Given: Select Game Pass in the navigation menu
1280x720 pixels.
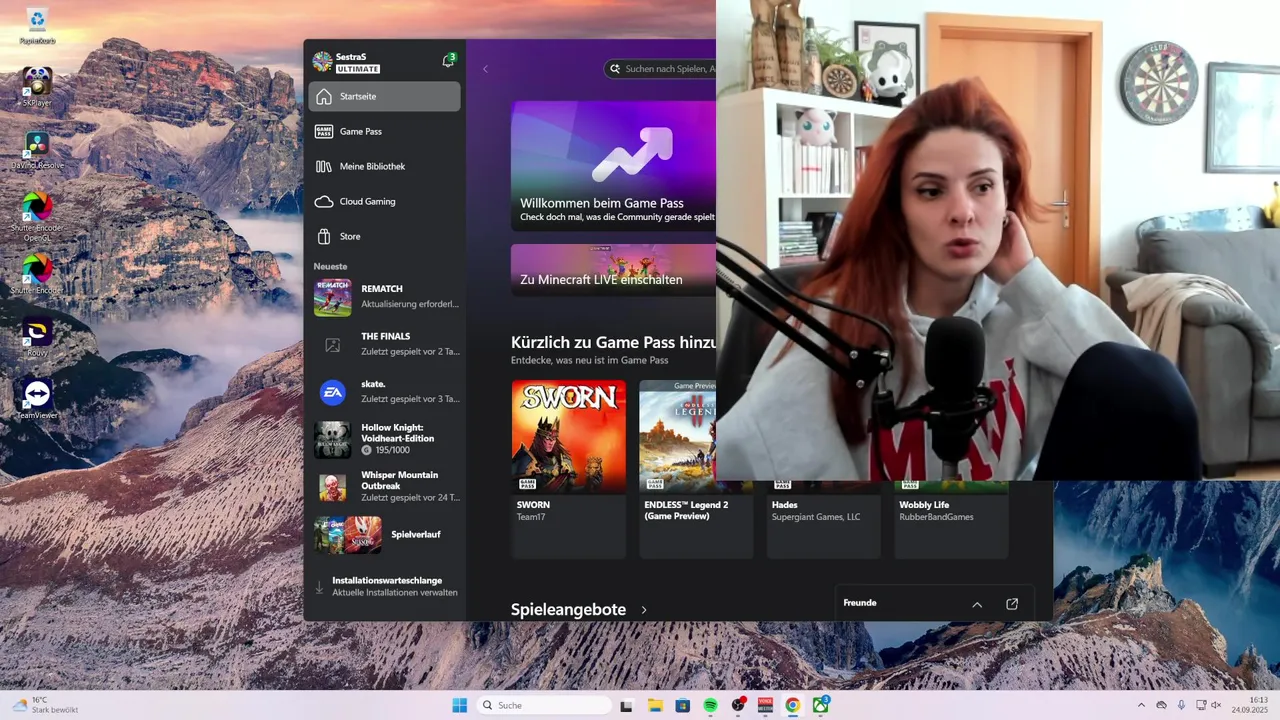Looking at the screenshot, I should (x=384, y=131).
